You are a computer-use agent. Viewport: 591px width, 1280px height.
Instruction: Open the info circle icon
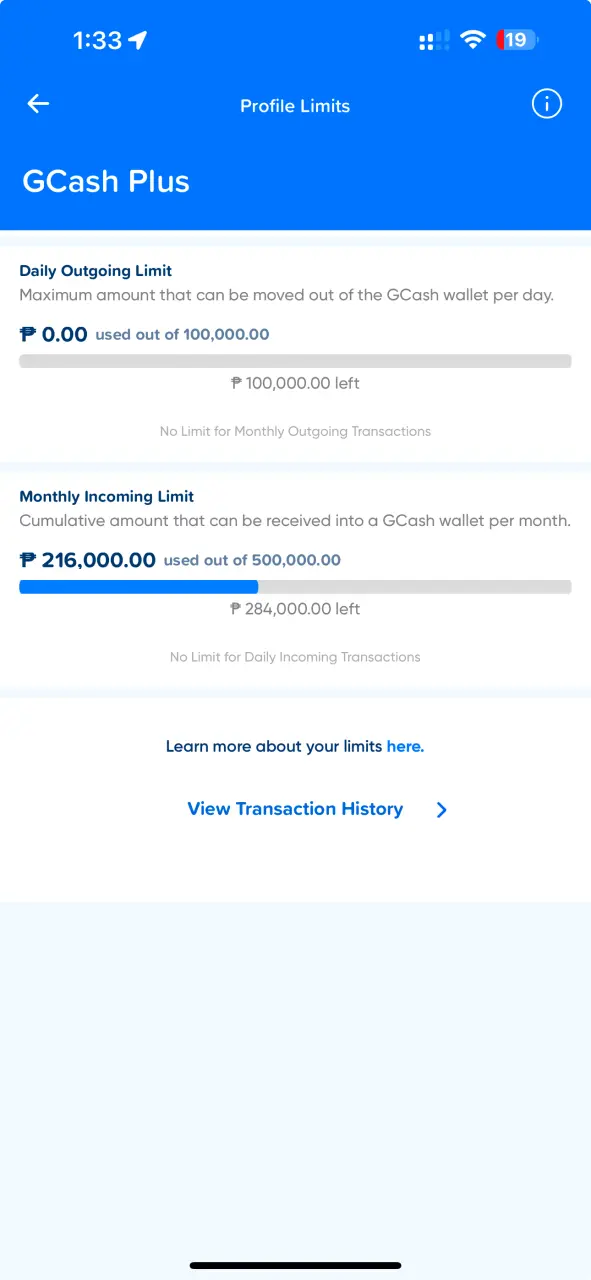[x=546, y=104]
